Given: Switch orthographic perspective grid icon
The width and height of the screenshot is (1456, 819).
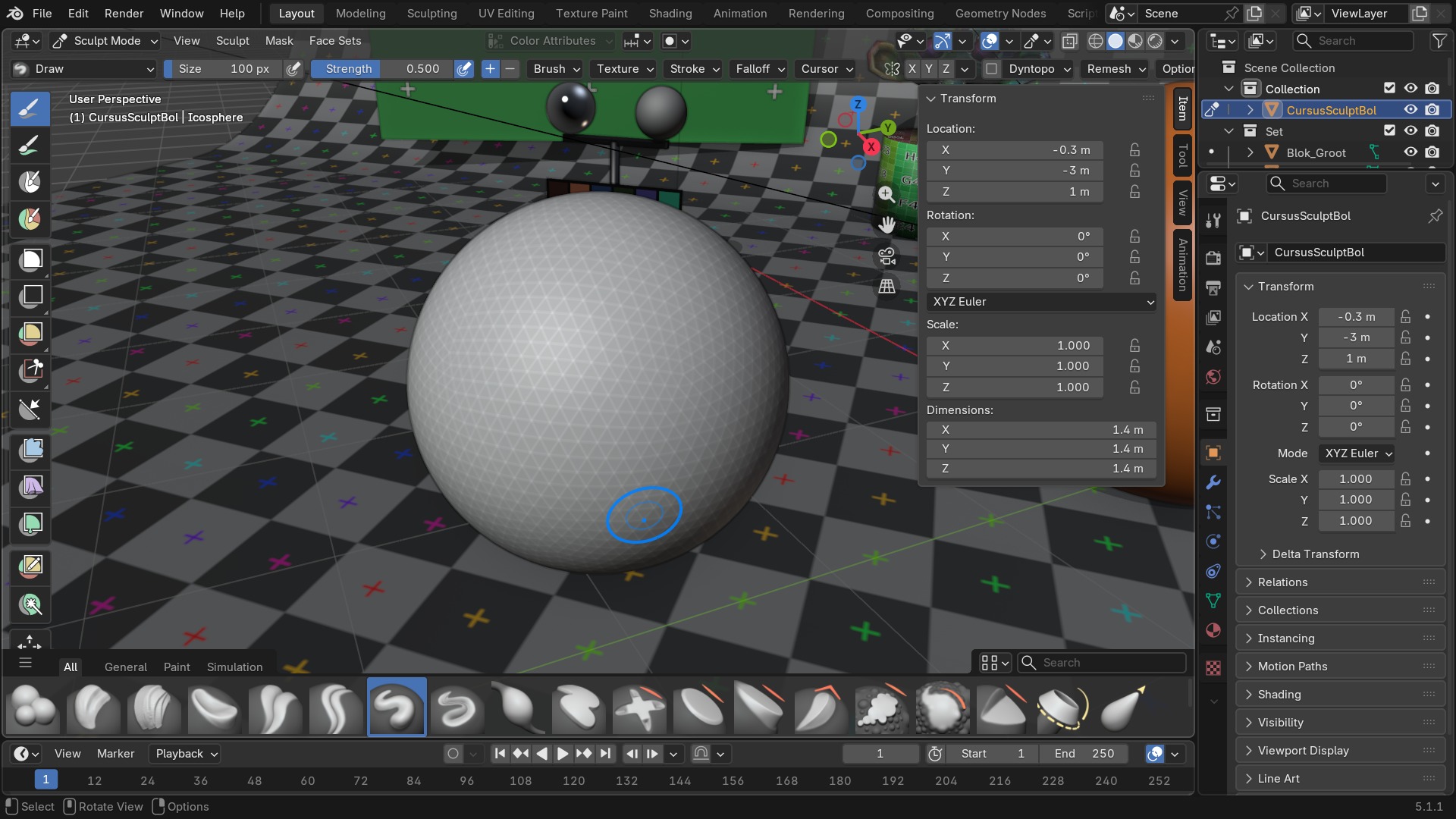Looking at the screenshot, I should coord(886,286).
